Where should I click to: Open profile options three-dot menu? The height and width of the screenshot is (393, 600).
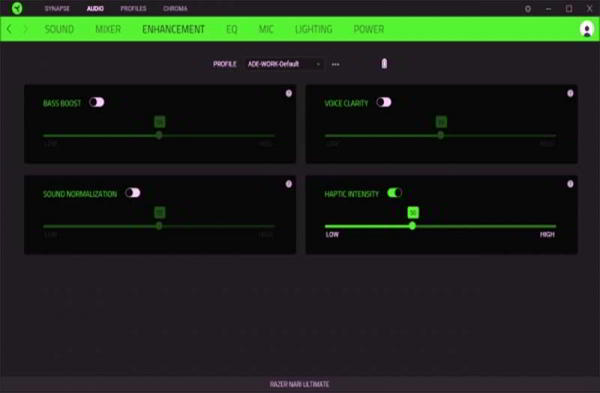click(336, 64)
